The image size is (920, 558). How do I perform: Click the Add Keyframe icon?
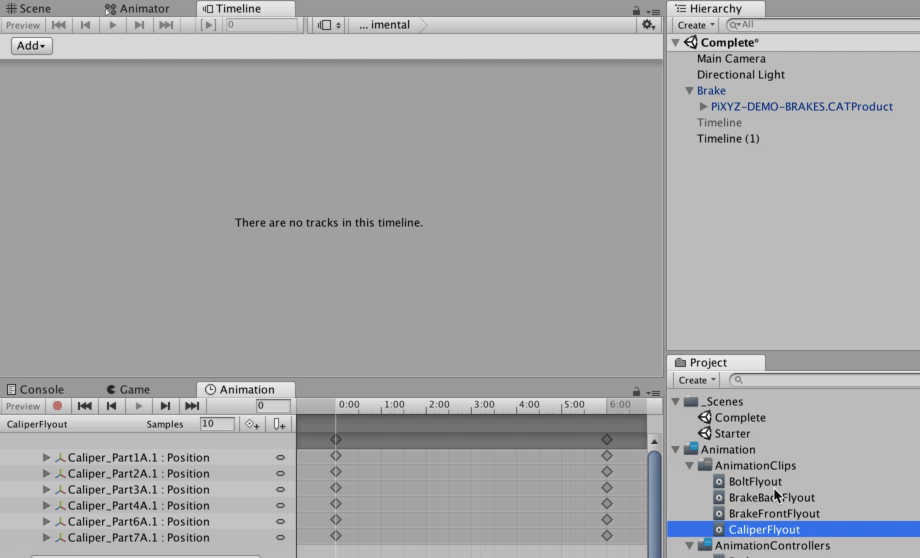(x=252, y=424)
